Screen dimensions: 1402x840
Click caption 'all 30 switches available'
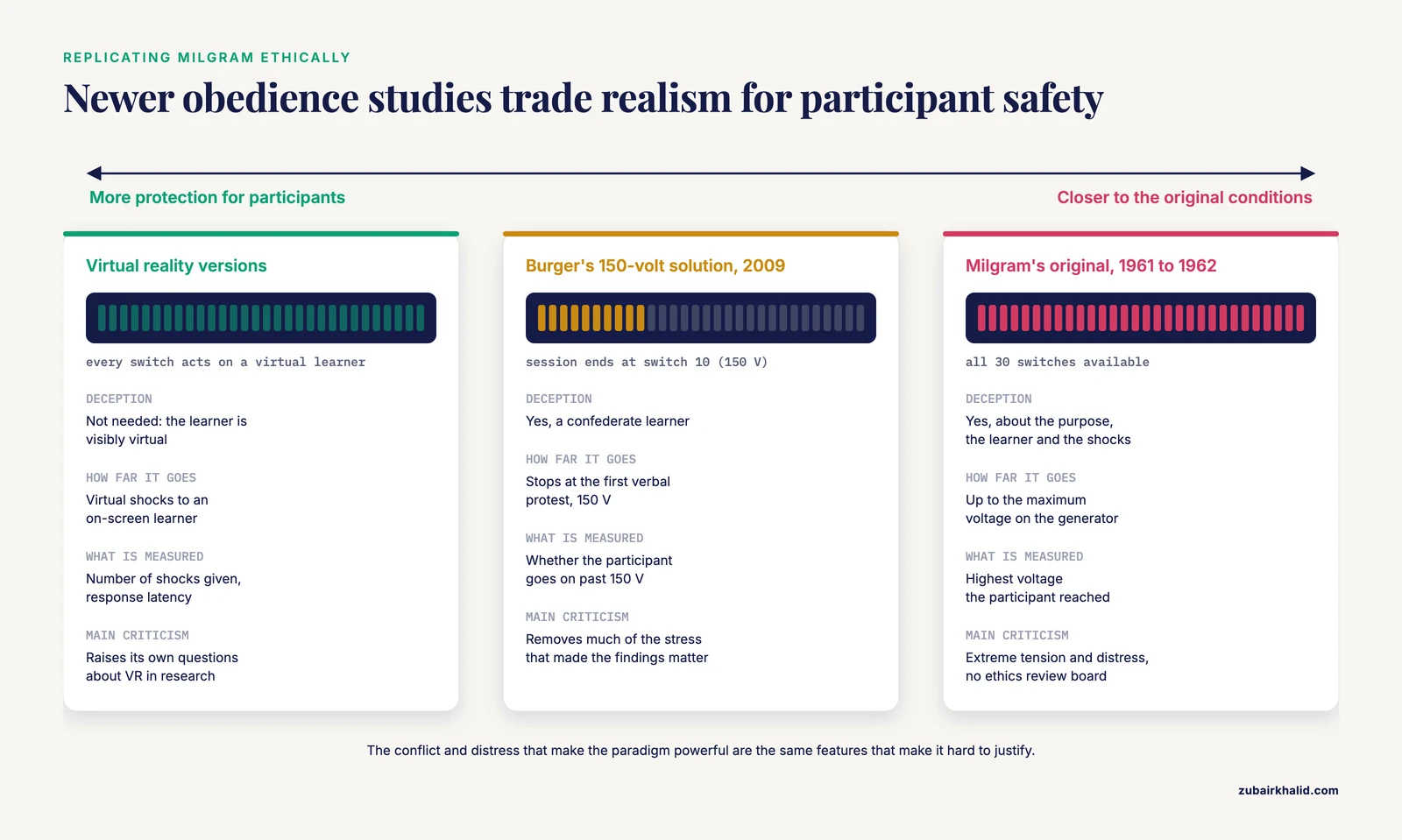click(1058, 362)
